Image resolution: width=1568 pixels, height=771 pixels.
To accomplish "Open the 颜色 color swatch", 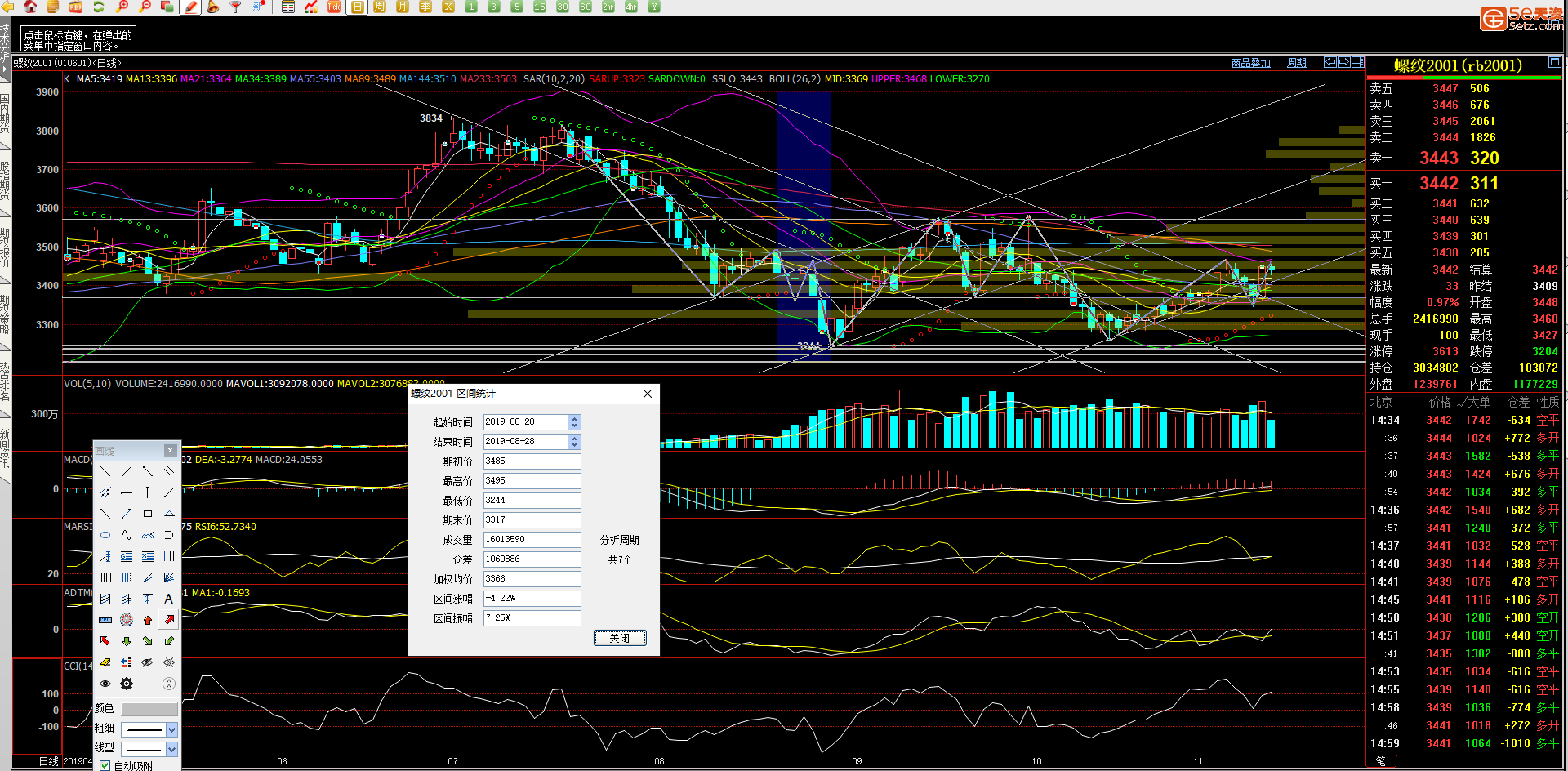I will point(149,709).
